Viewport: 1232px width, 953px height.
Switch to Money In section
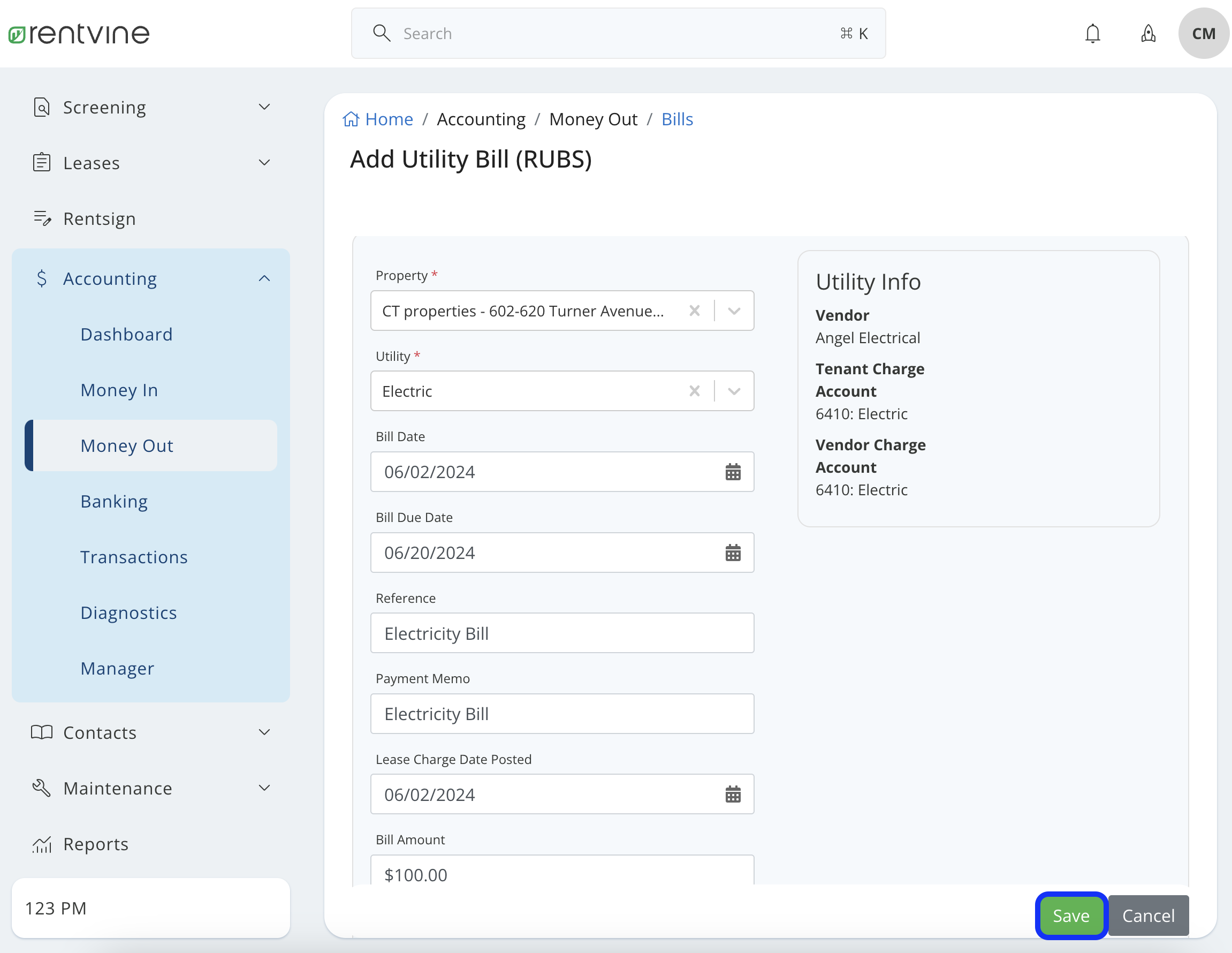click(x=118, y=389)
